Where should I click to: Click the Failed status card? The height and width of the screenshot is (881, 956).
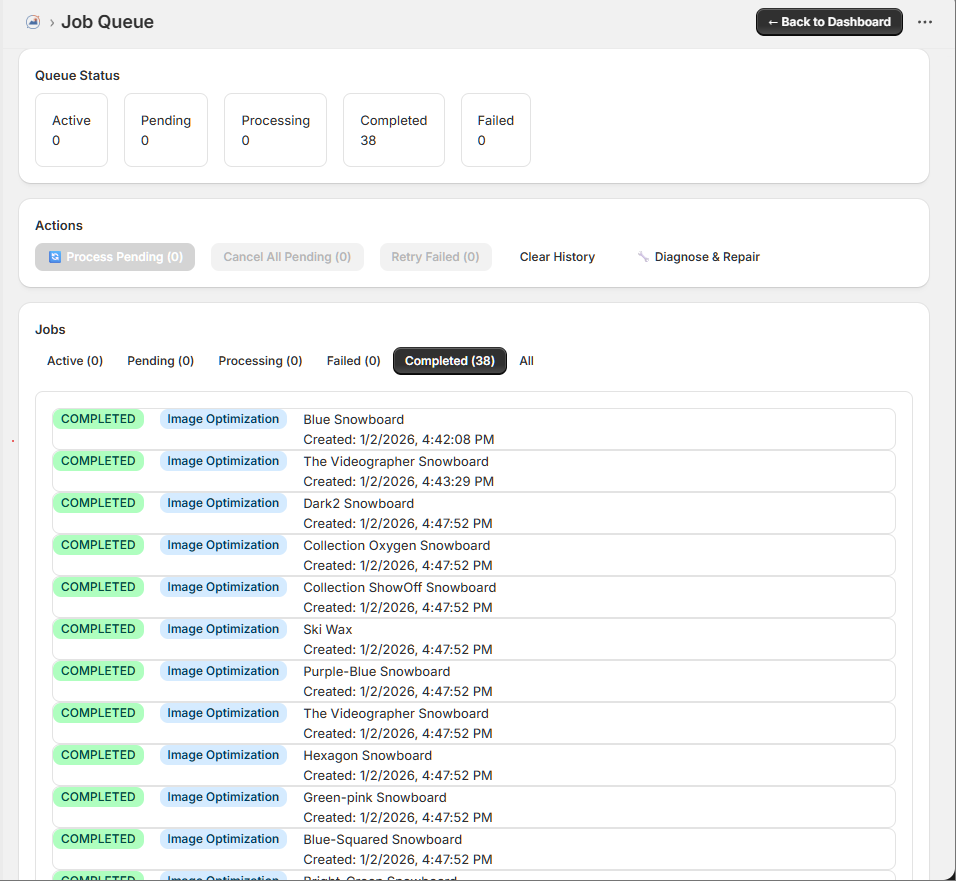pos(496,130)
